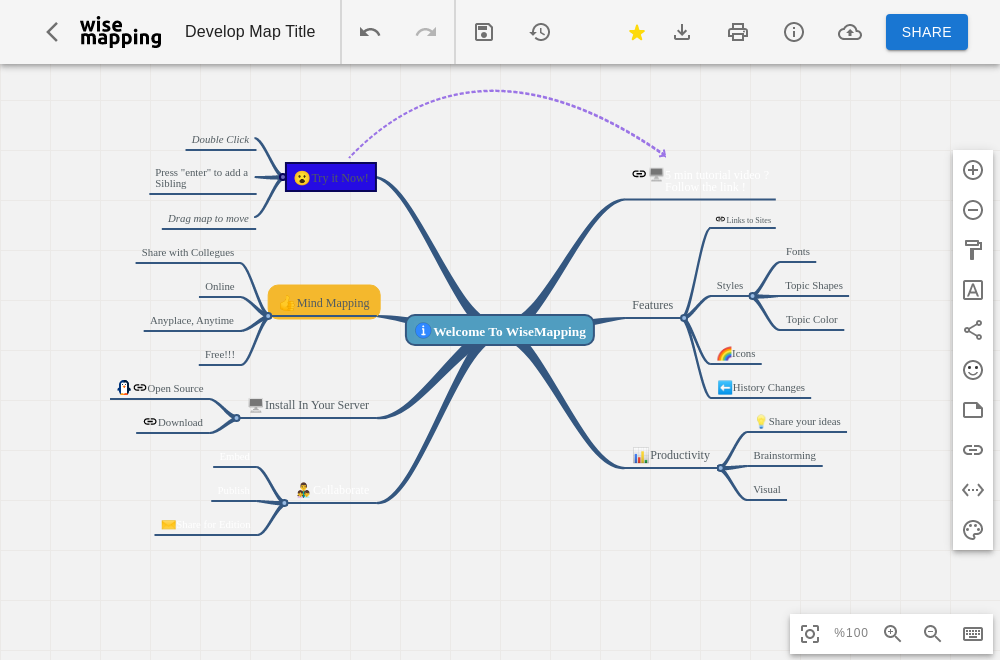Open the changes history

pos(540,32)
